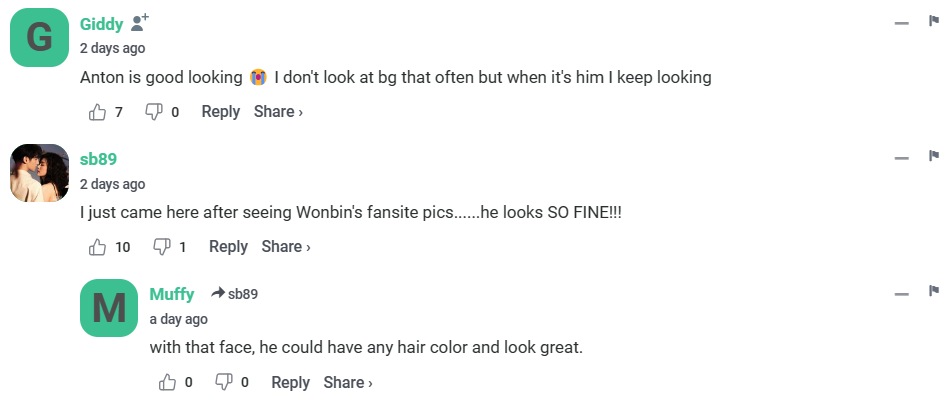Upvote sb89's comment about Wonbin
This screenshot has width=947, height=401.
click(98, 247)
